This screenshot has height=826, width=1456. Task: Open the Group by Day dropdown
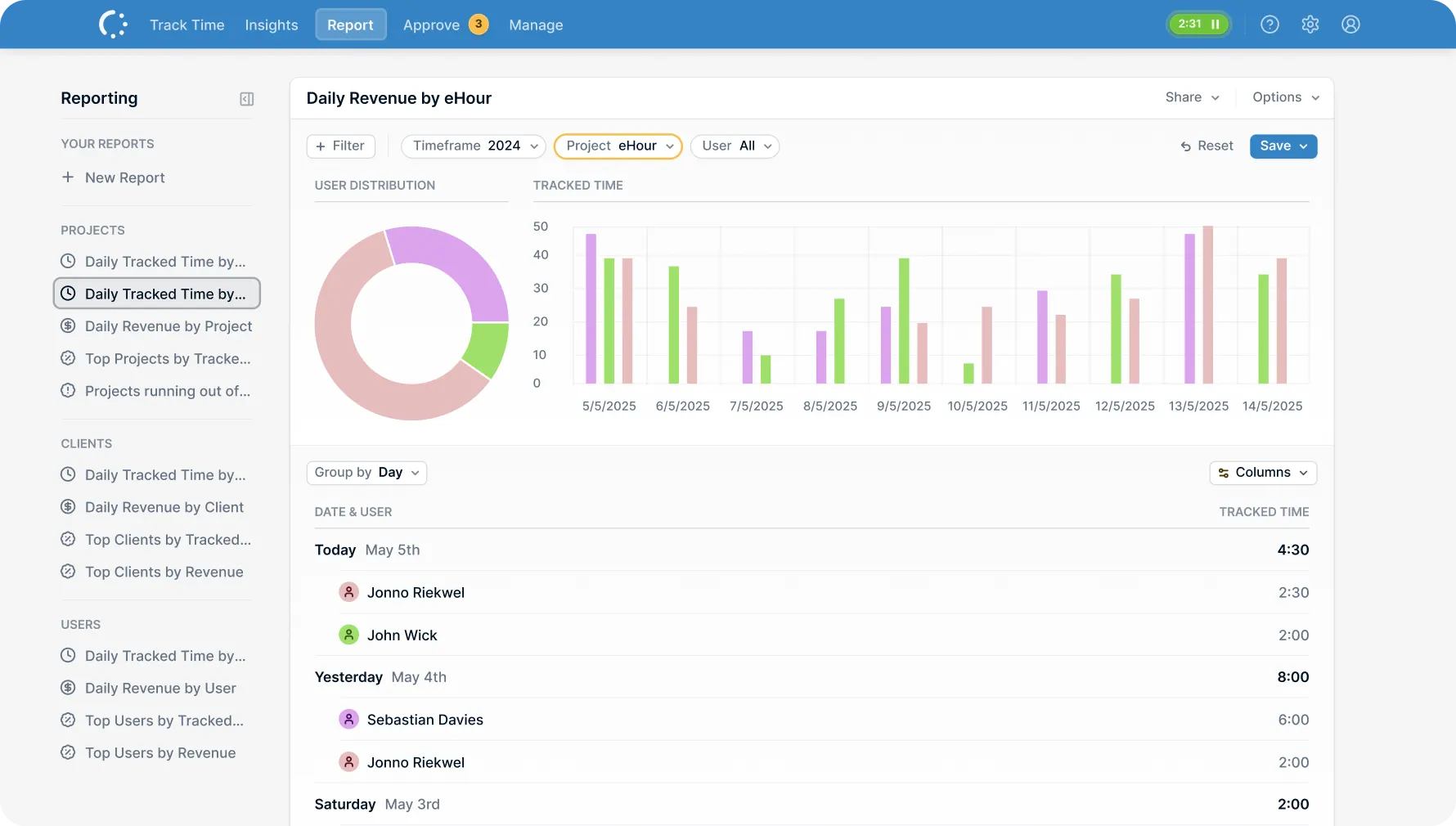tap(366, 473)
